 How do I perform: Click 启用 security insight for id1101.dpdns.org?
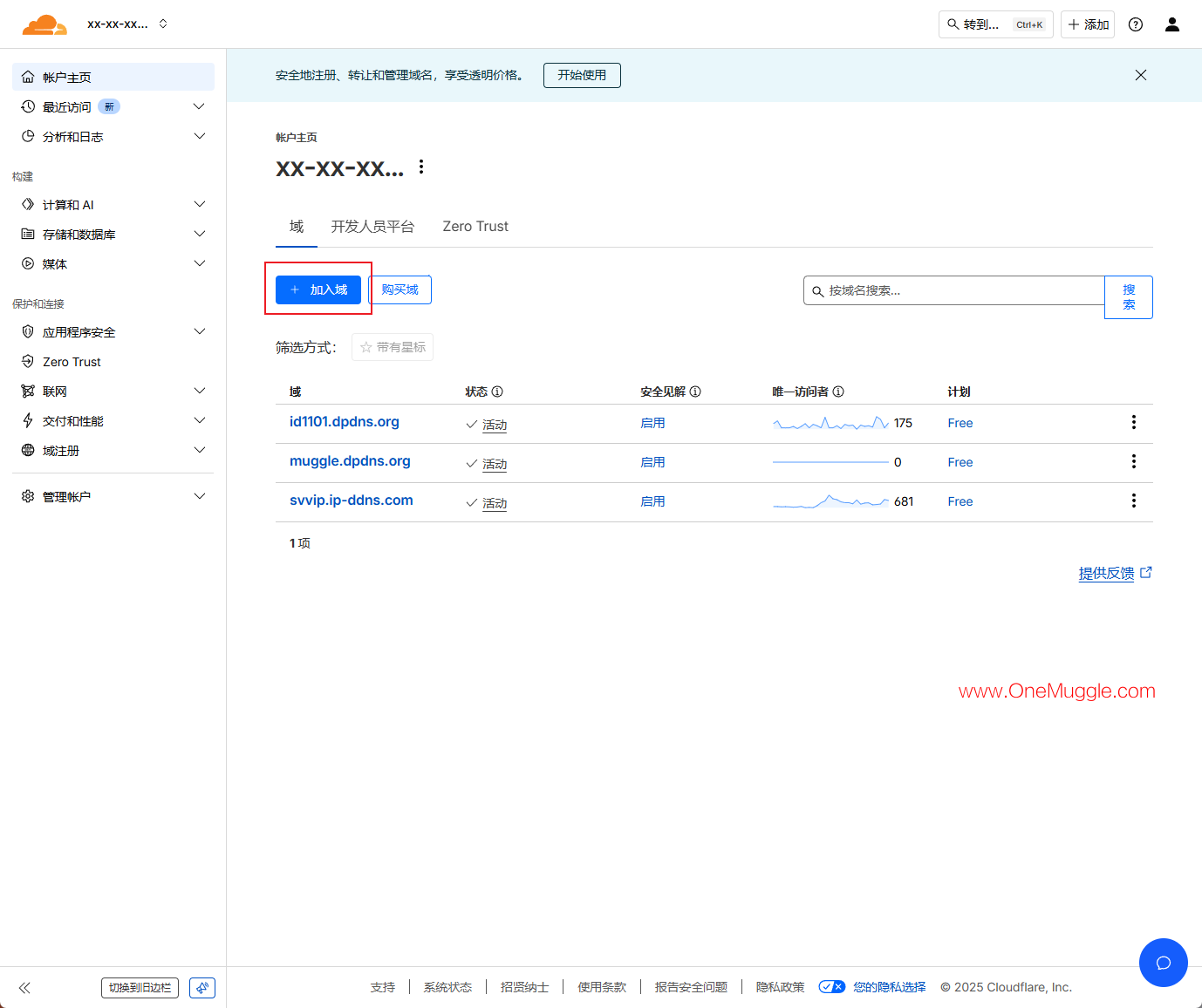tap(652, 423)
